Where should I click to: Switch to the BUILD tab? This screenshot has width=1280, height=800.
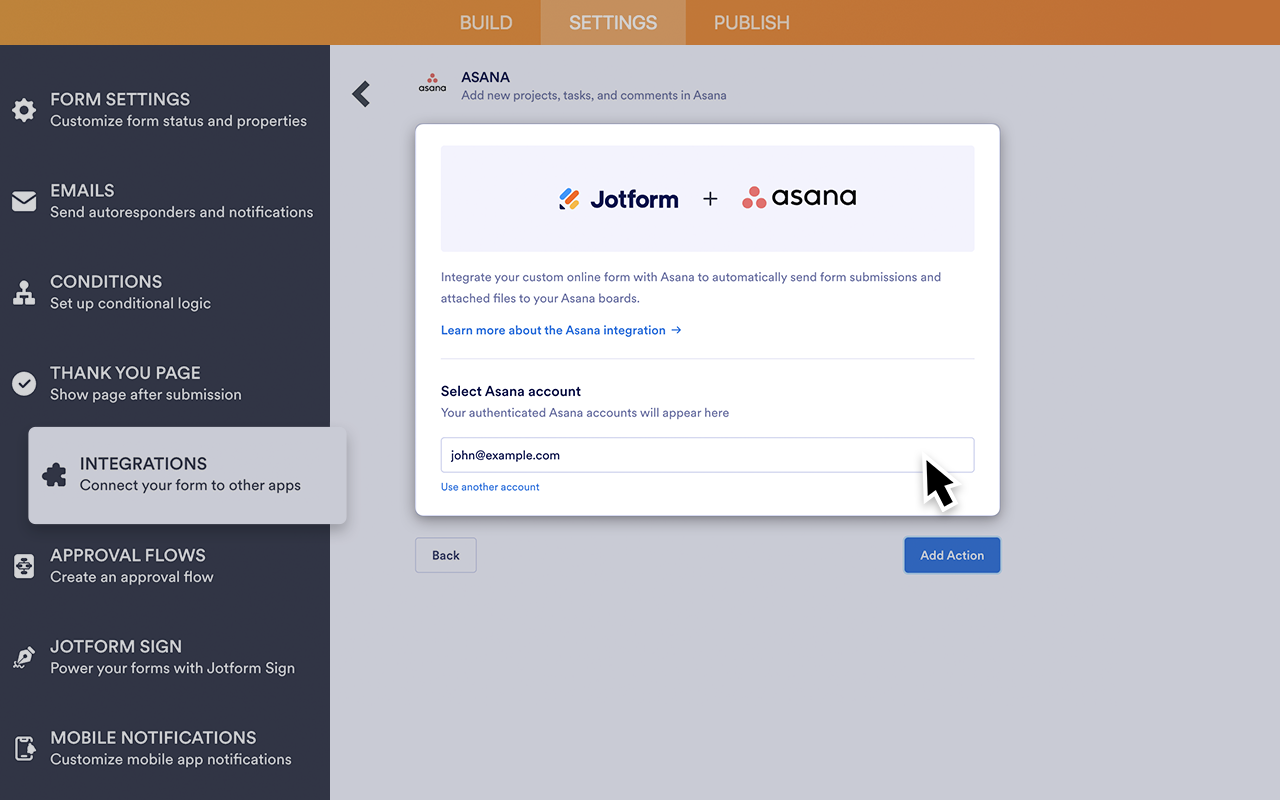click(486, 22)
